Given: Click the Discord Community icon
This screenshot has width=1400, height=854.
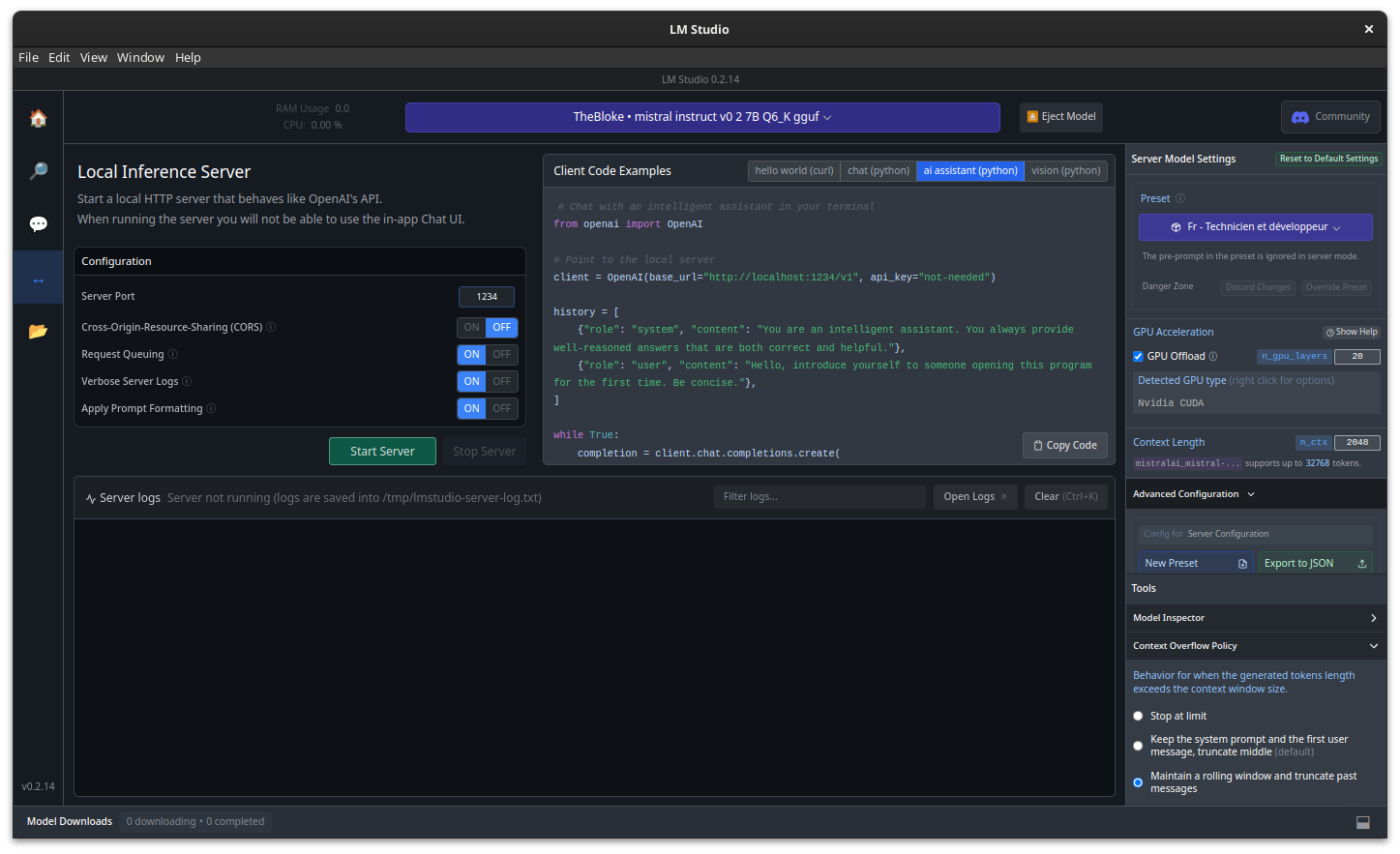Looking at the screenshot, I should [x=1300, y=117].
